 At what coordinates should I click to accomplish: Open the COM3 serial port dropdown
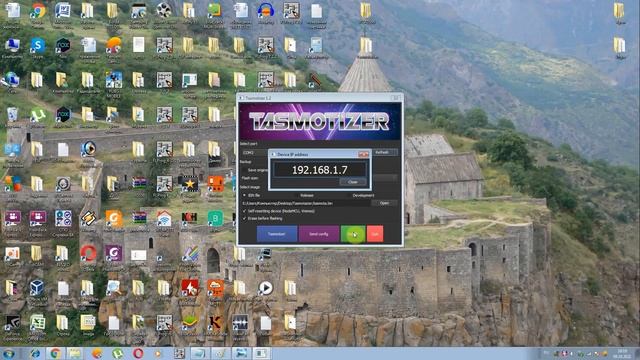[x=254, y=152]
